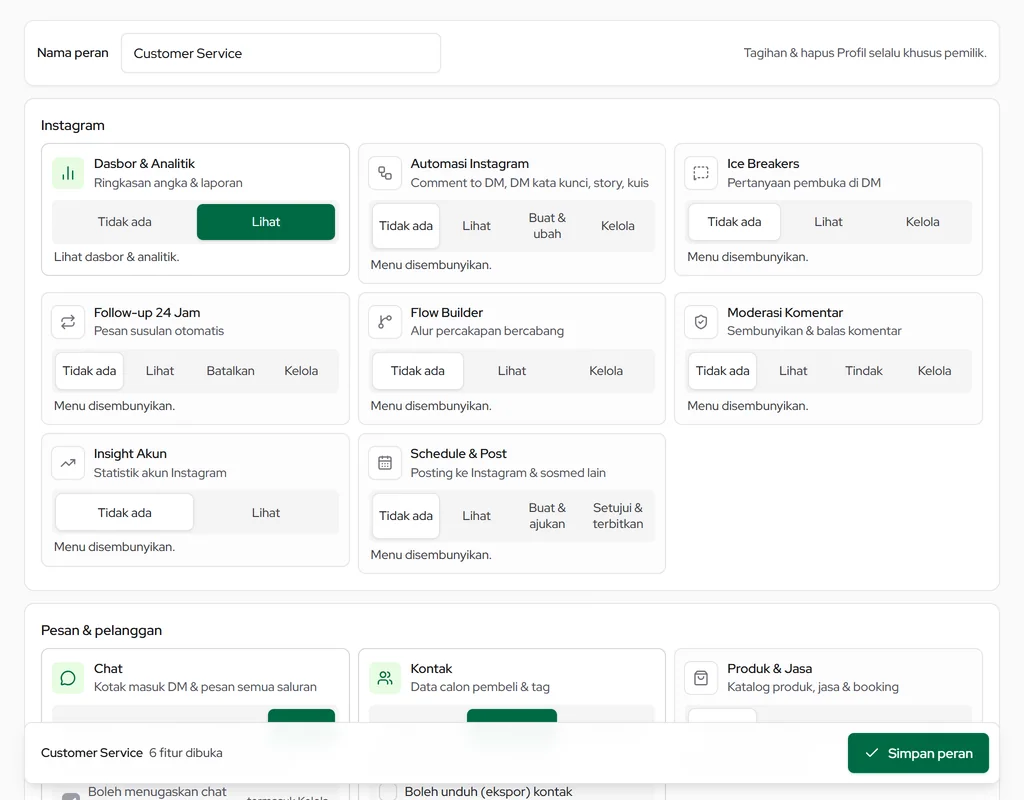Set Schedule & Post to Lihat
Screen dimensions: 1024x800
(x=477, y=516)
